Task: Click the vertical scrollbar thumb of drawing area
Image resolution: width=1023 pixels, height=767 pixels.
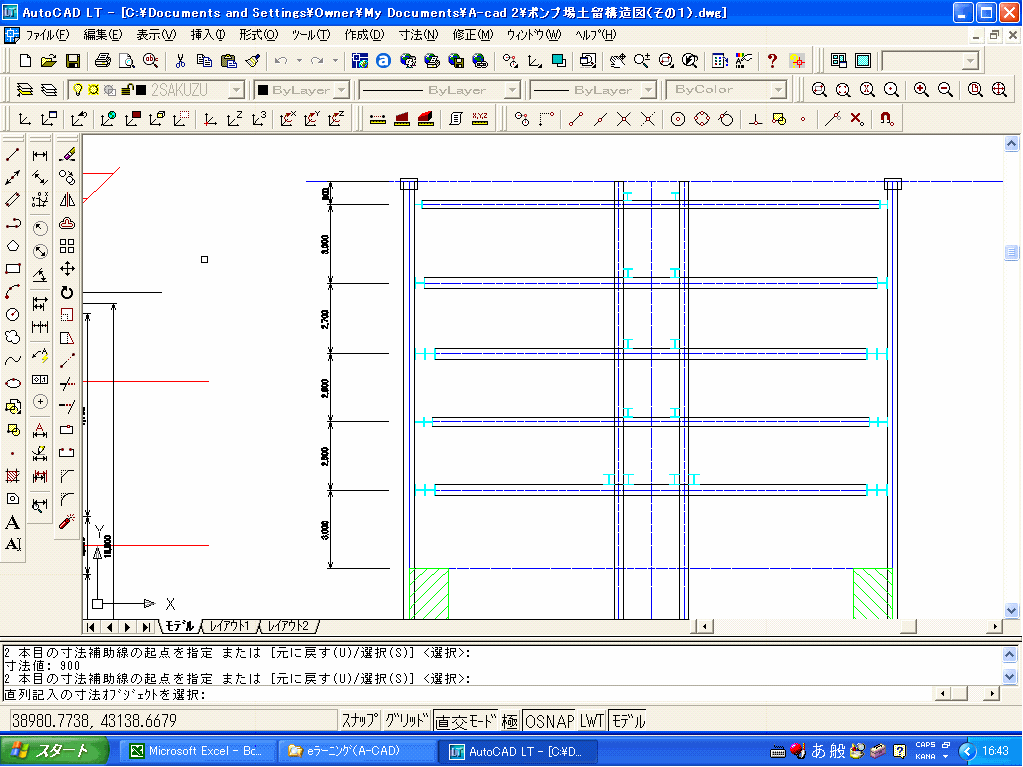Action: click(x=1011, y=252)
